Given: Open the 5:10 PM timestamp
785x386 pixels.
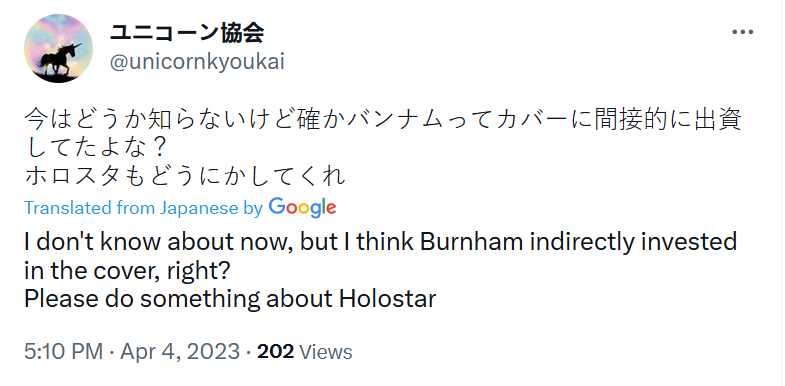Looking at the screenshot, I should coord(63,351).
